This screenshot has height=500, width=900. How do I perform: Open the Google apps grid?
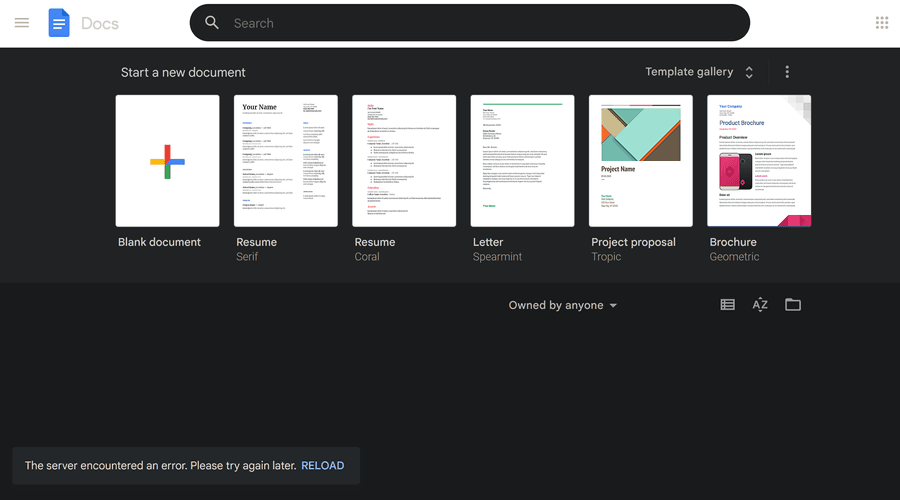881,23
